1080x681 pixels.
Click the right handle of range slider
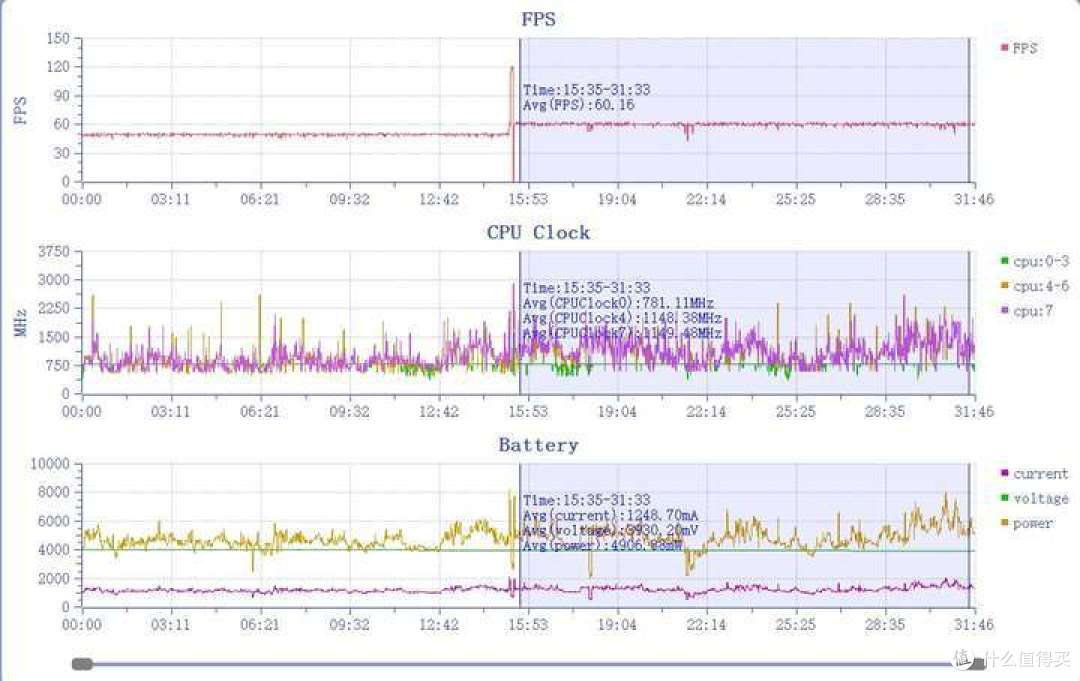click(975, 664)
